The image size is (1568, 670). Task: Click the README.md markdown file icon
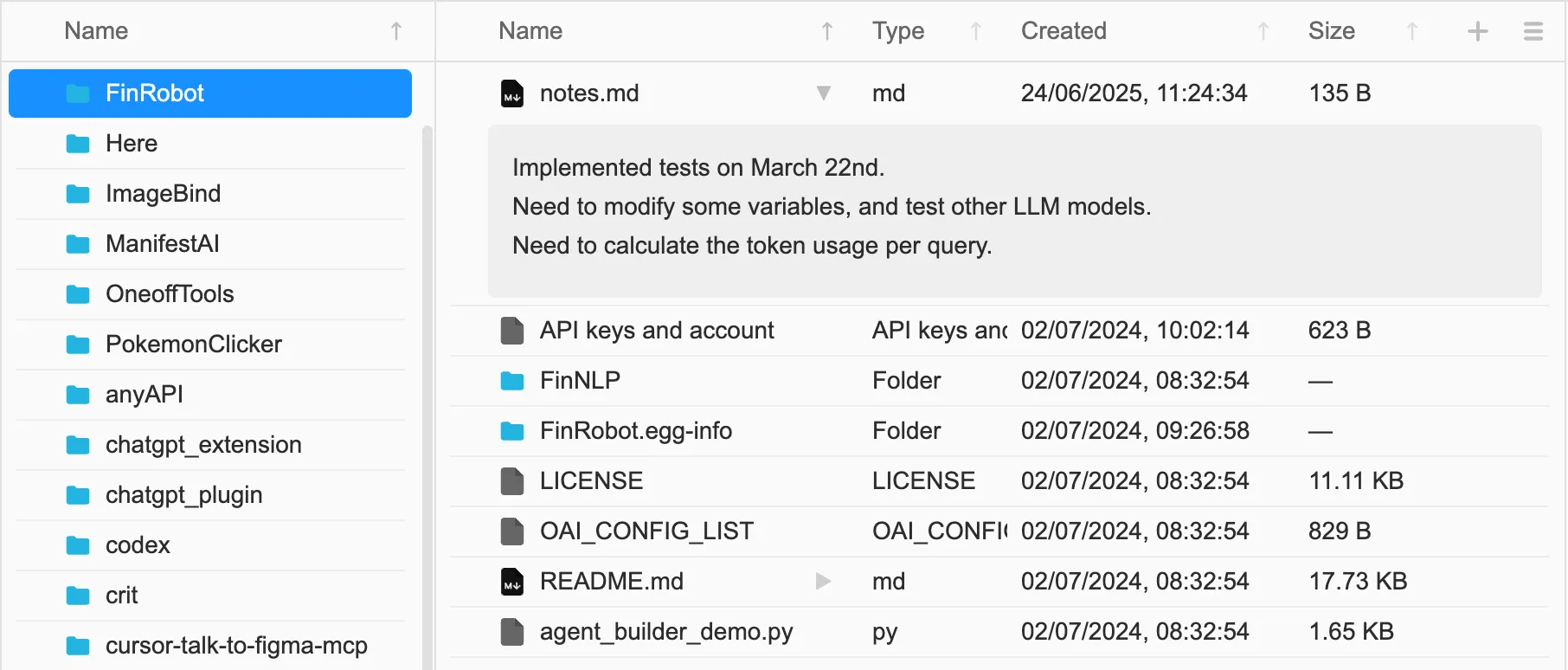pos(512,582)
